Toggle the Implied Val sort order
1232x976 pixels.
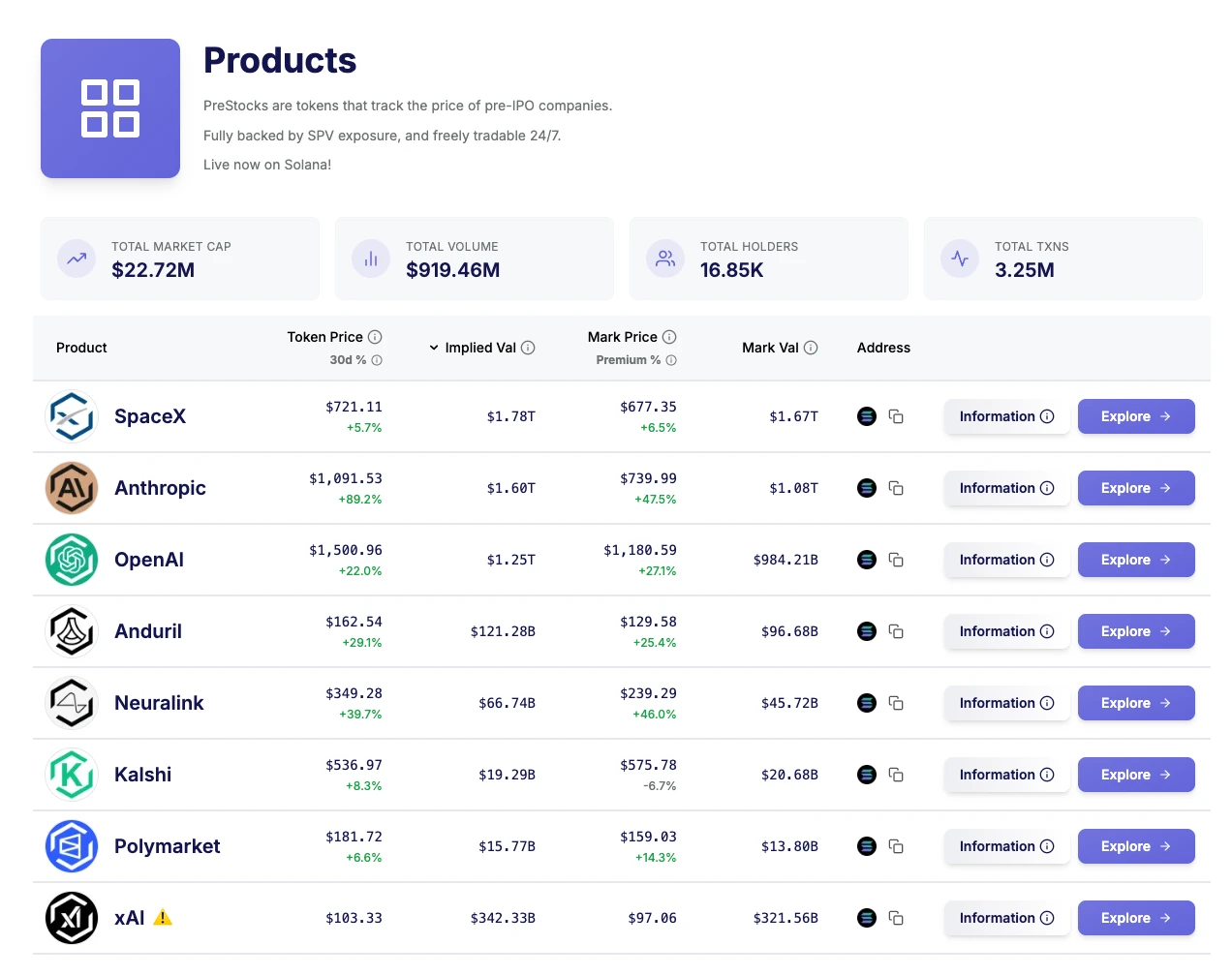[433, 347]
